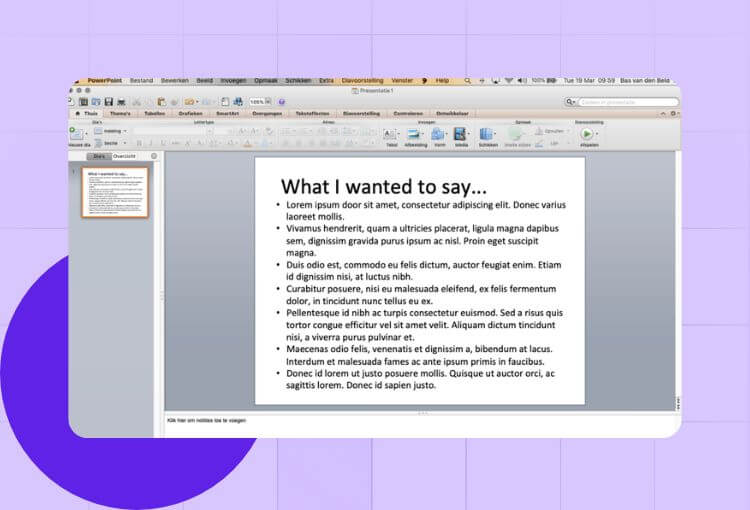Select slide 1 thumbnail

tap(115, 192)
